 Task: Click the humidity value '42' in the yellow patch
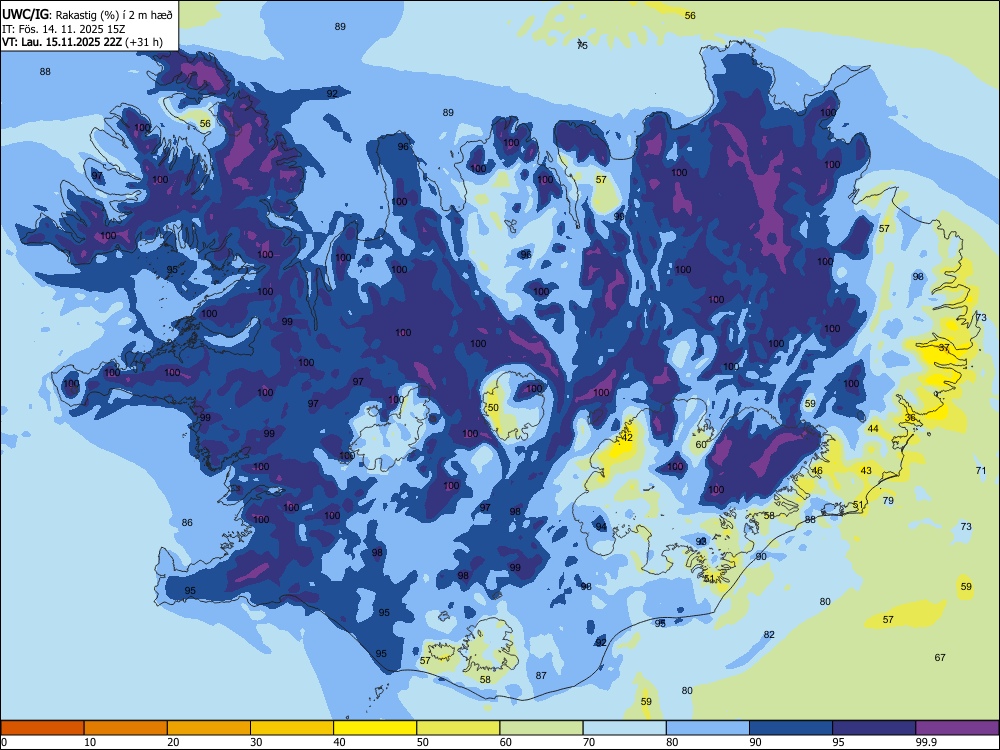[627, 438]
